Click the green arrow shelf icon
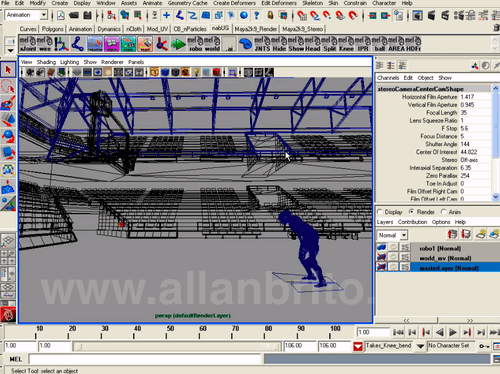 (179, 44)
